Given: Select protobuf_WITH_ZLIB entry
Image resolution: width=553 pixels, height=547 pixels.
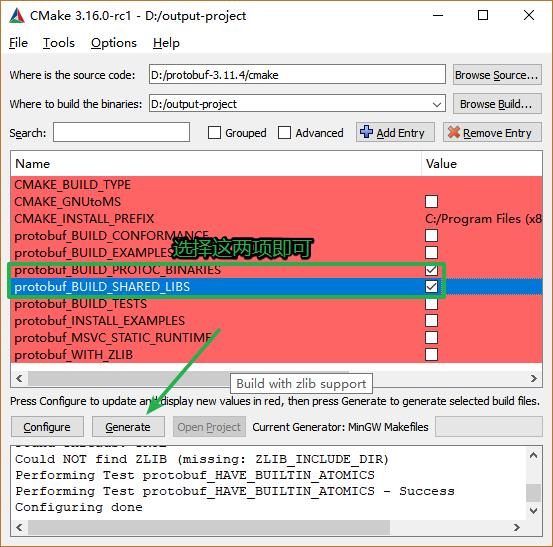Looking at the screenshot, I should coord(74,355).
